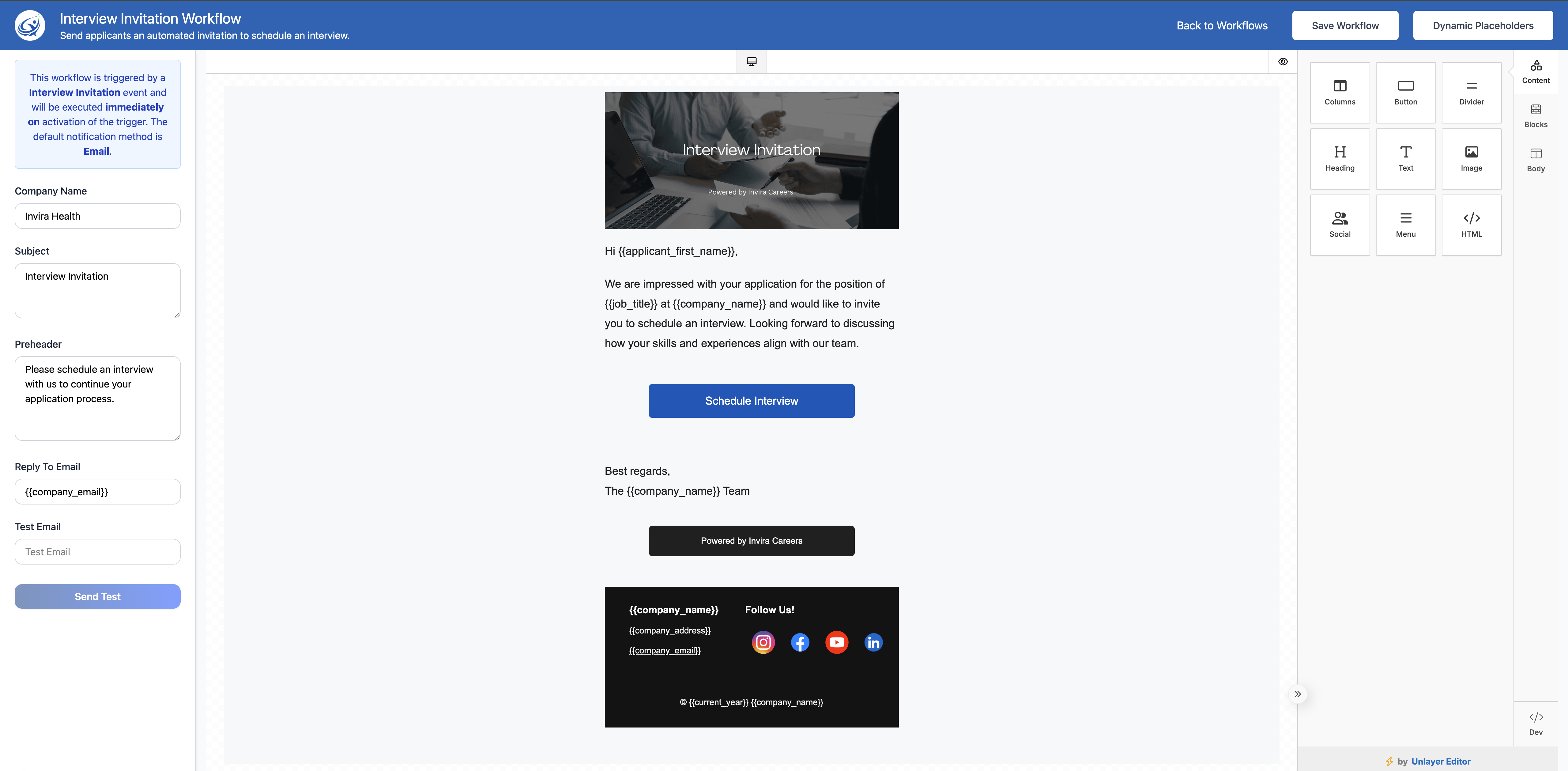Go Back to Workflows

pos(1222,26)
